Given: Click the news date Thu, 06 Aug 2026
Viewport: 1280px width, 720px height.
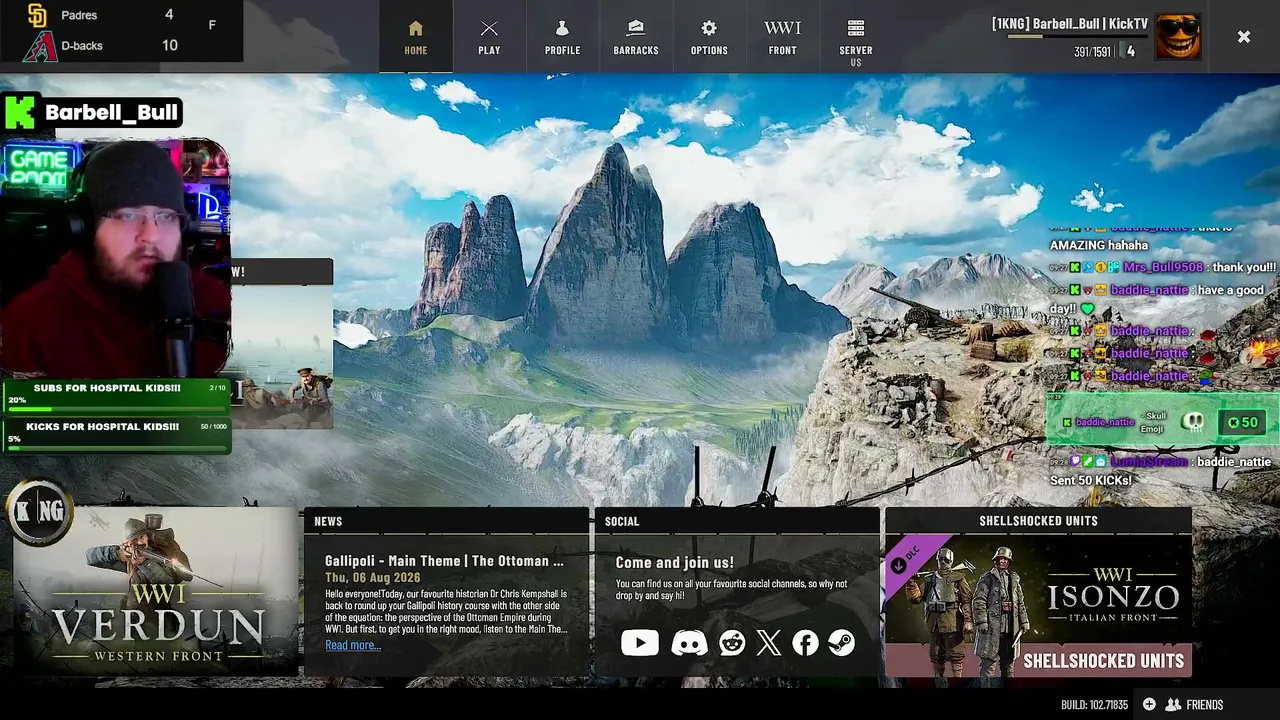Looking at the screenshot, I should (373, 578).
